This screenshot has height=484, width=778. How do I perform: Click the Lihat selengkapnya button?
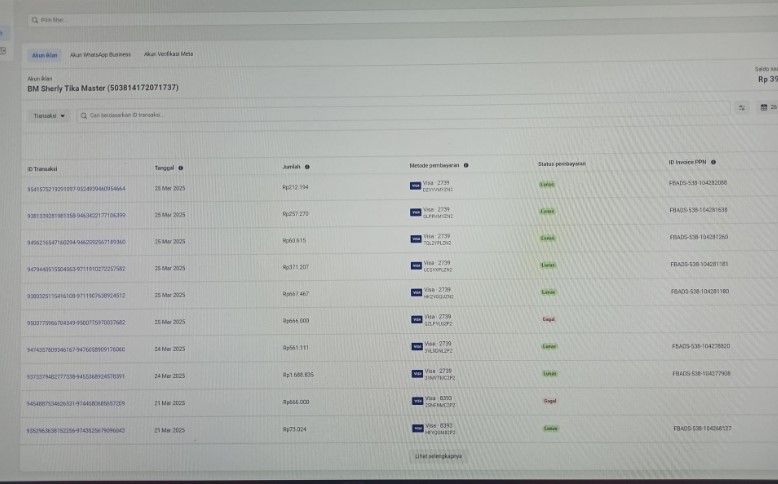click(x=438, y=455)
